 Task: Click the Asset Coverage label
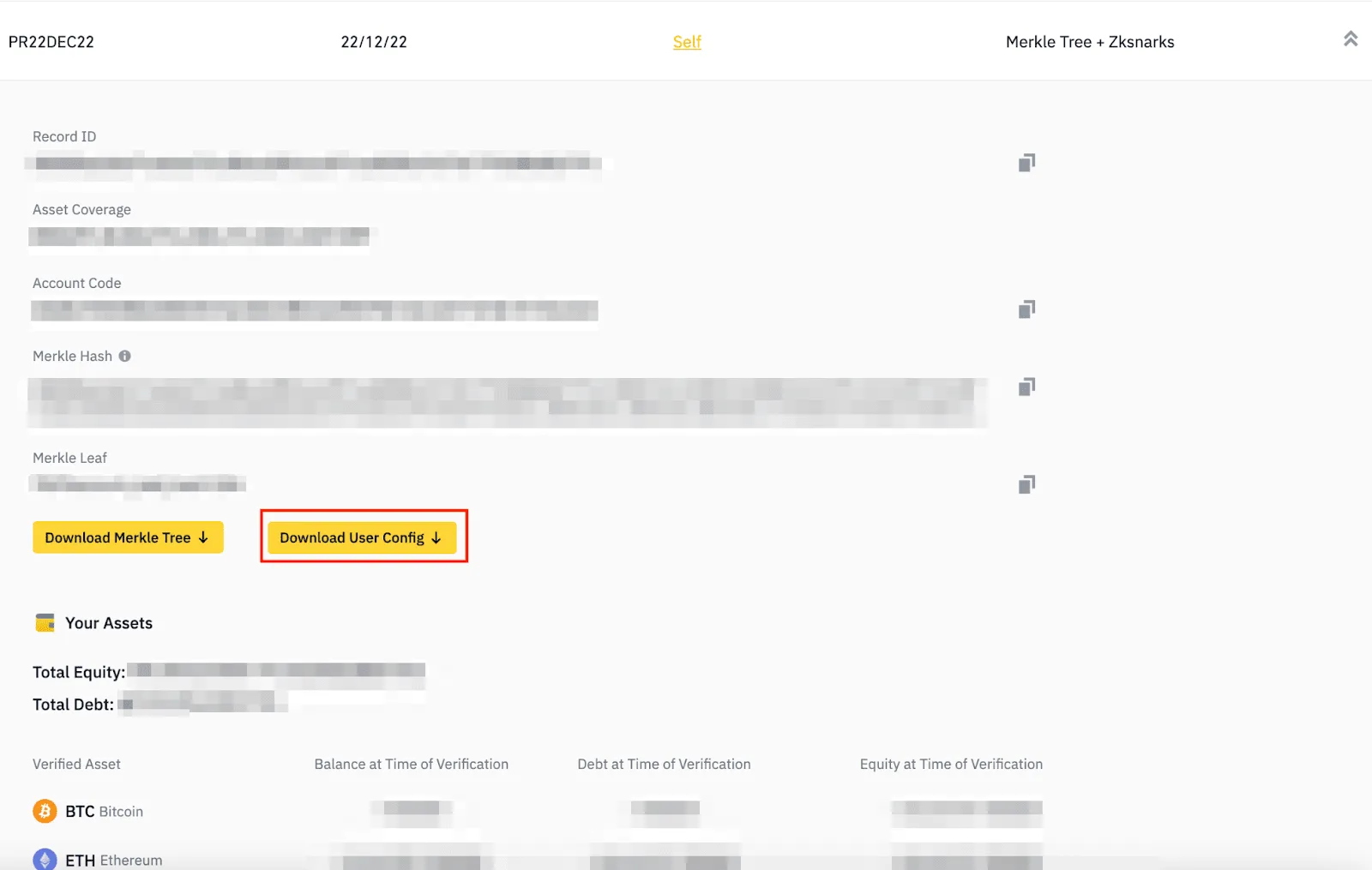coord(81,210)
